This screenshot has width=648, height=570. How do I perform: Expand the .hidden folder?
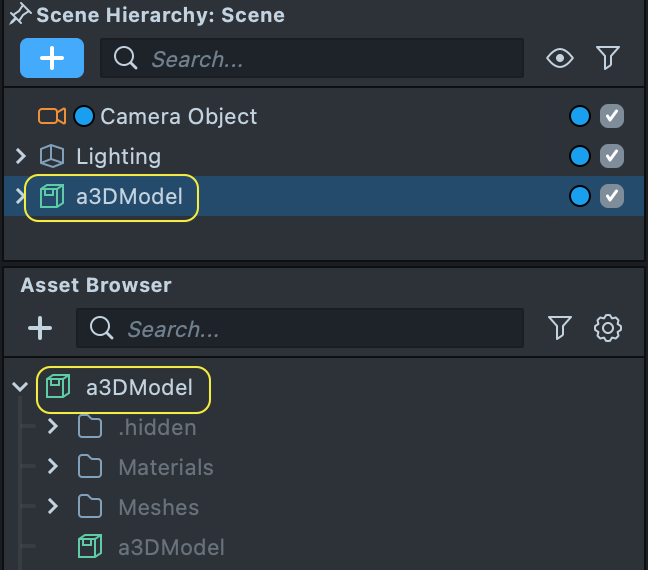pyautogui.click(x=53, y=427)
